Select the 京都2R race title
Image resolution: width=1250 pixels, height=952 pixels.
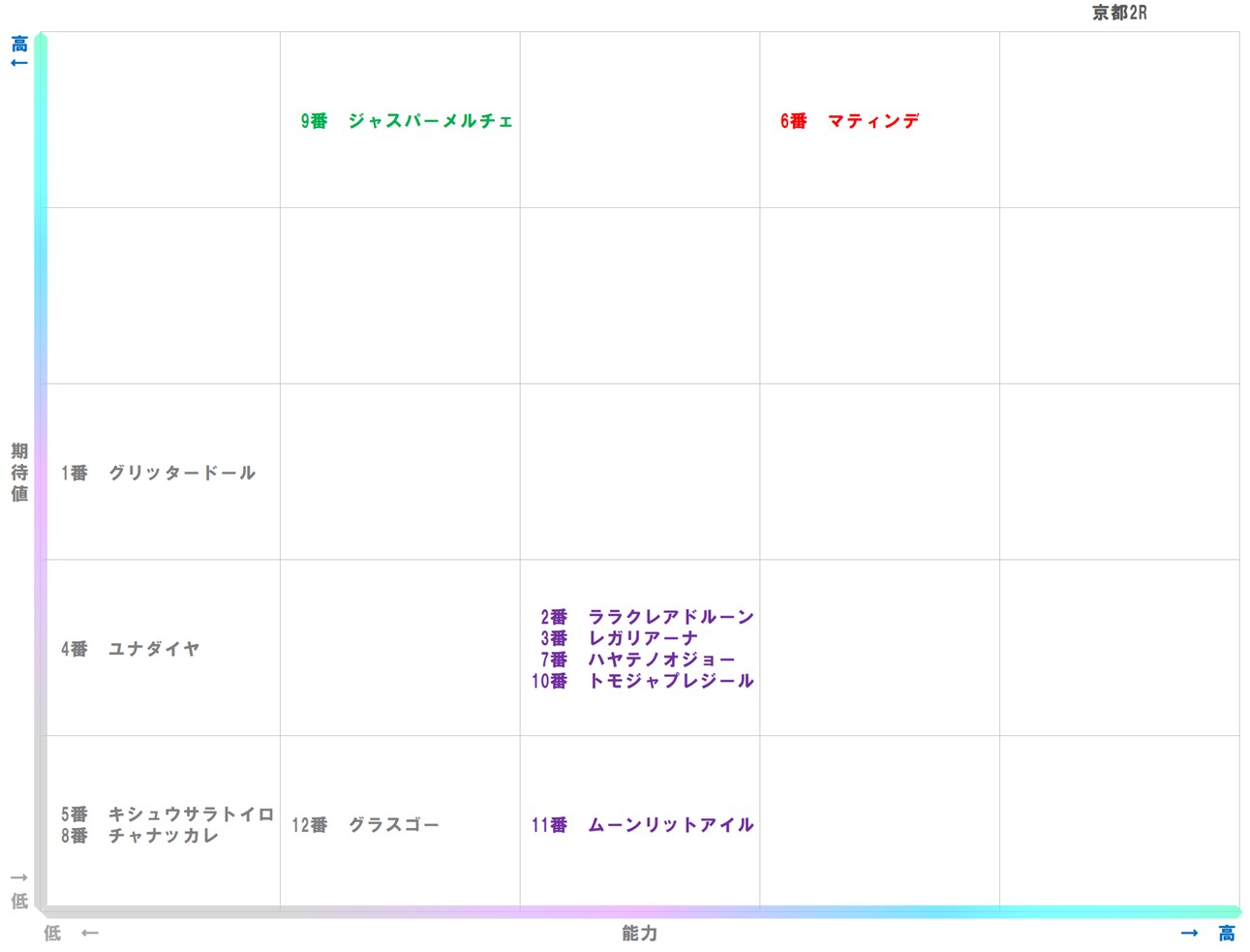[1119, 13]
